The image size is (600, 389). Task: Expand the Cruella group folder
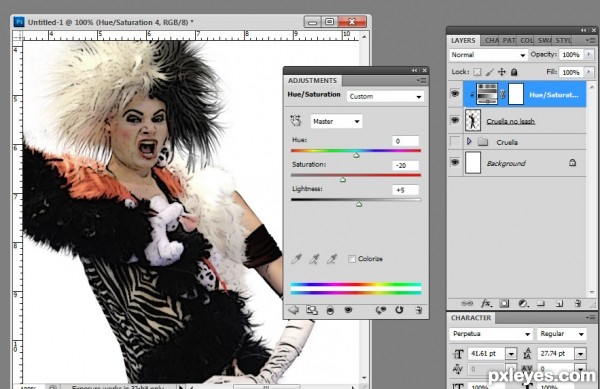click(469, 142)
